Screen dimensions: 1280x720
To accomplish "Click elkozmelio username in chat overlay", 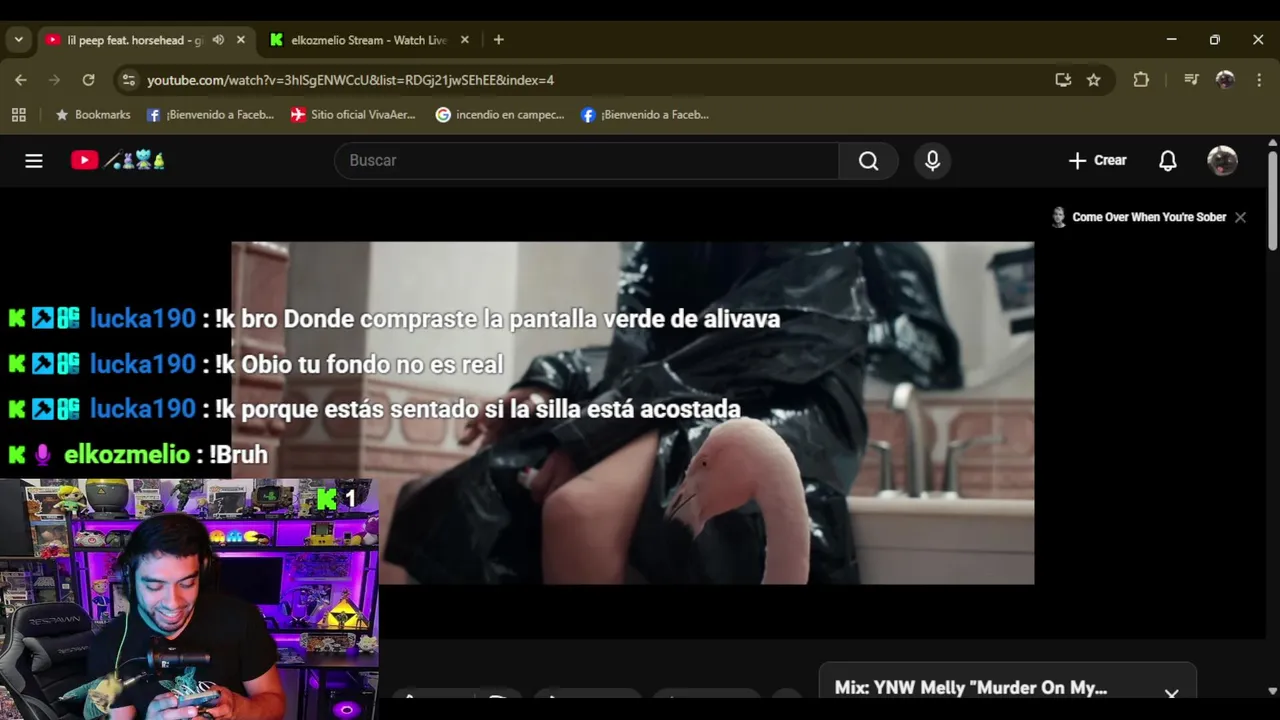I will pyautogui.click(x=127, y=455).
